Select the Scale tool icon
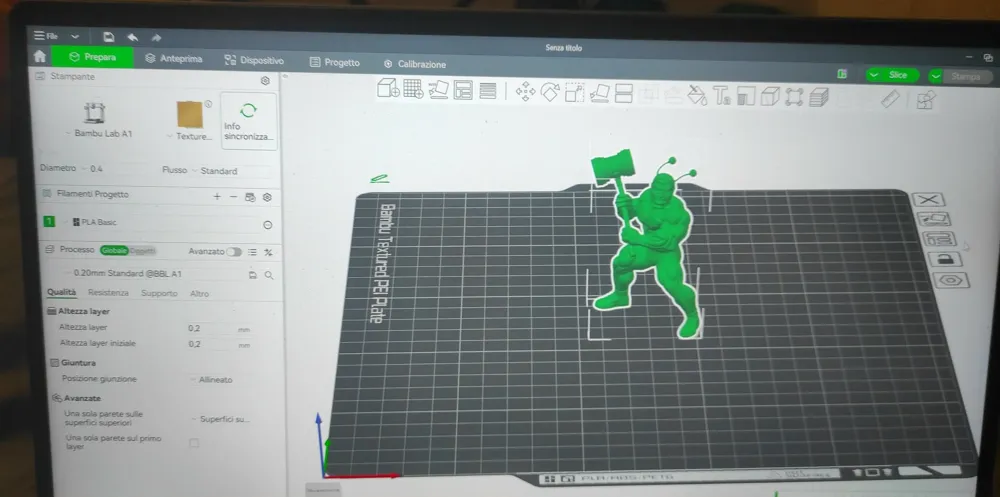The height and width of the screenshot is (497, 1000). (x=575, y=93)
